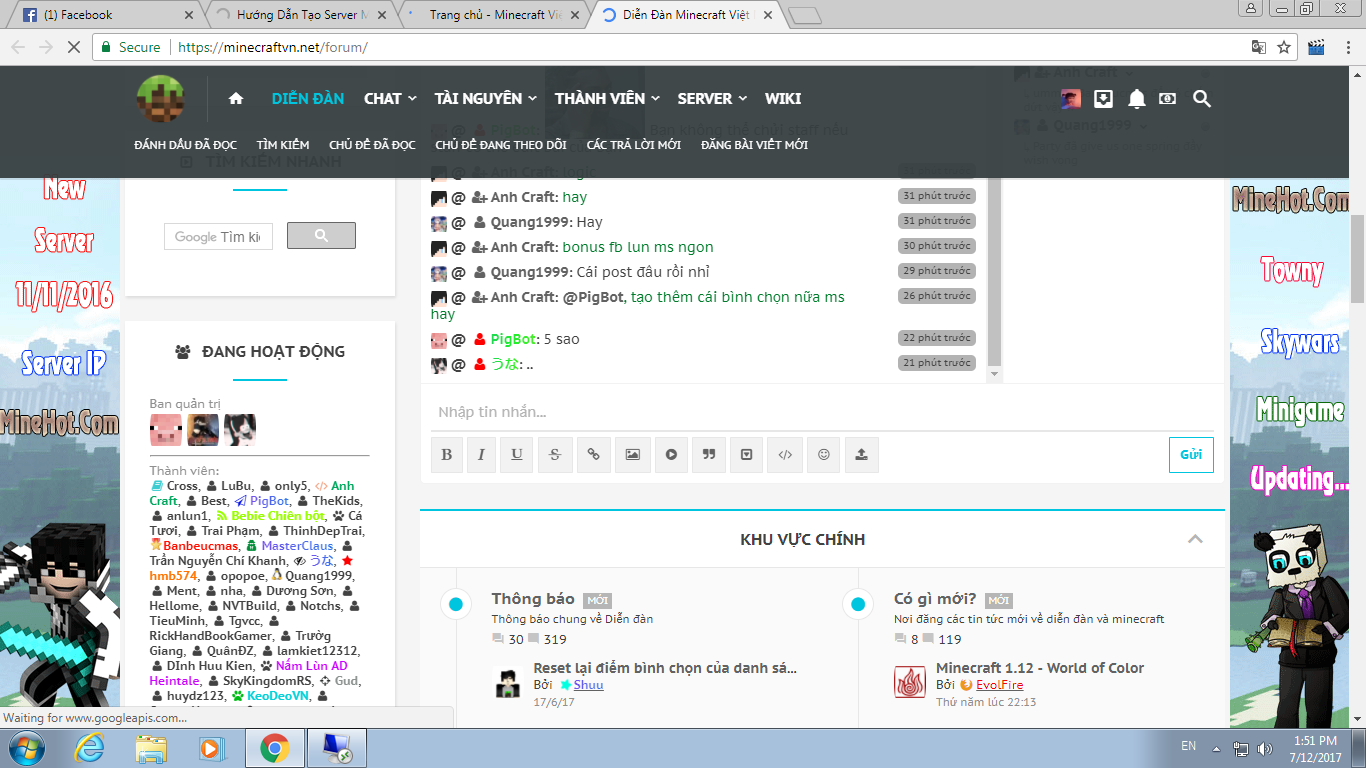Open the Minecraft grass block site logo
This screenshot has width=1366, height=768.
[161, 99]
